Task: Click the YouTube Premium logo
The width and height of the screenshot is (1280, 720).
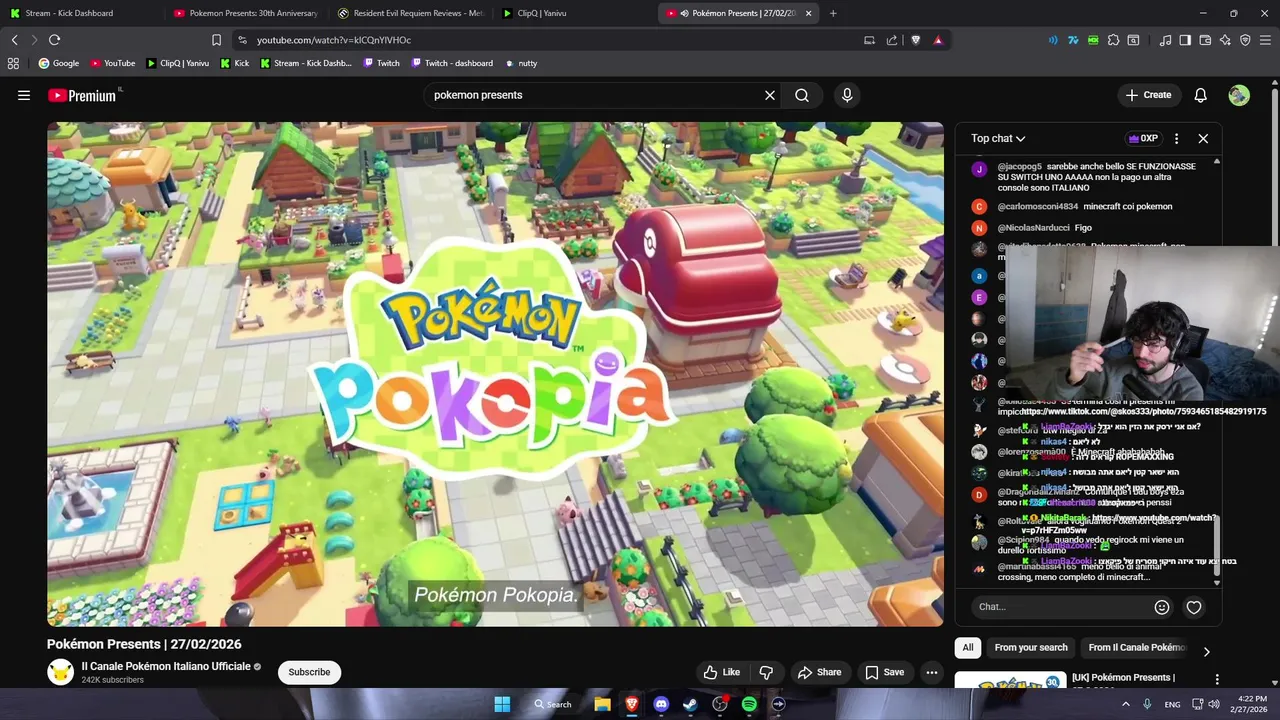Action: coord(82,95)
